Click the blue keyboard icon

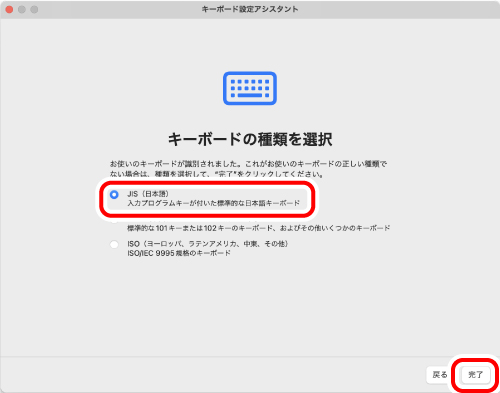(x=250, y=88)
